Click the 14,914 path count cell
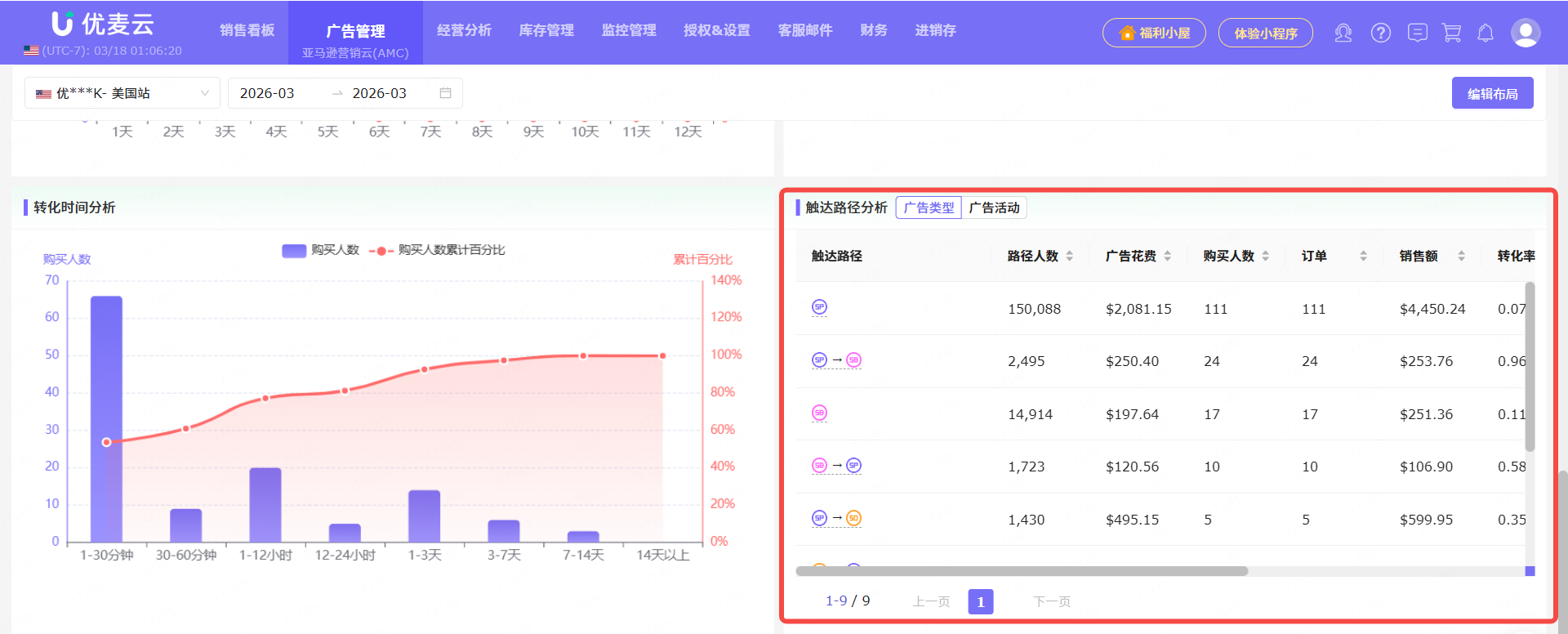This screenshot has width=1568, height=634. pos(1030,414)
